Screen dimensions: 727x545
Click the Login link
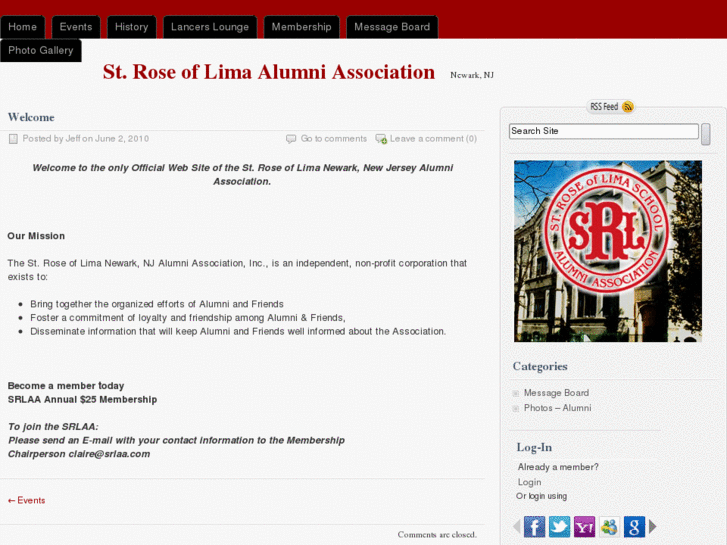tap(529, 482)
